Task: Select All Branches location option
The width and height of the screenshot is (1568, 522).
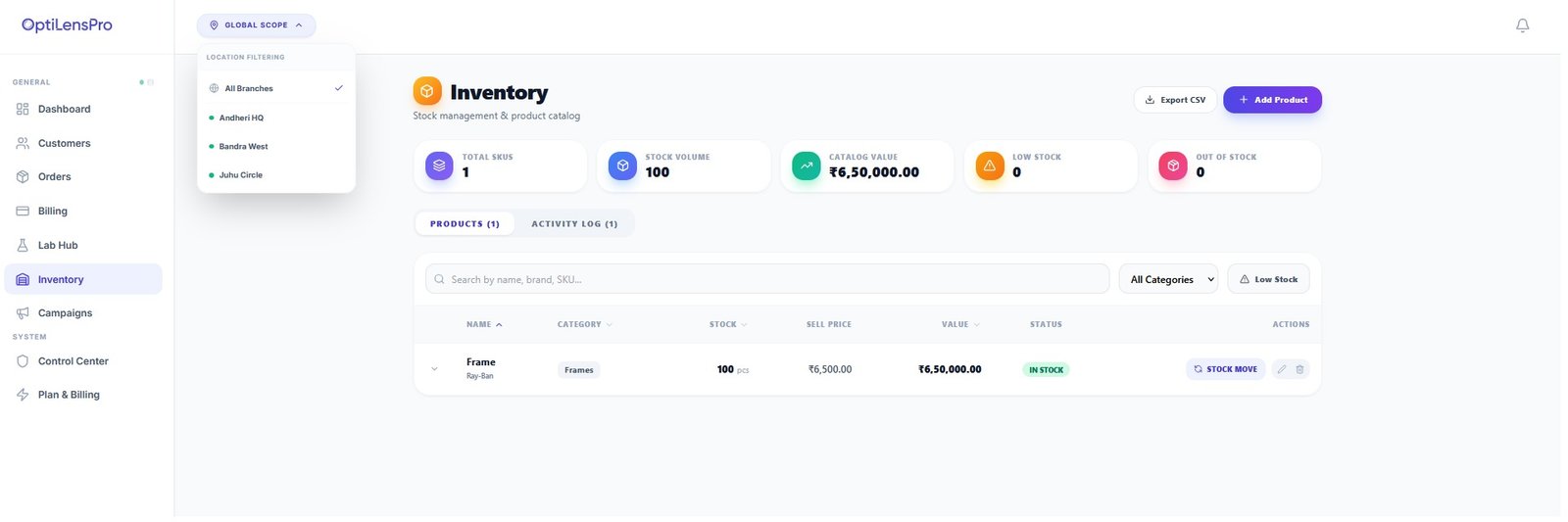Action: tap(276, 88)
